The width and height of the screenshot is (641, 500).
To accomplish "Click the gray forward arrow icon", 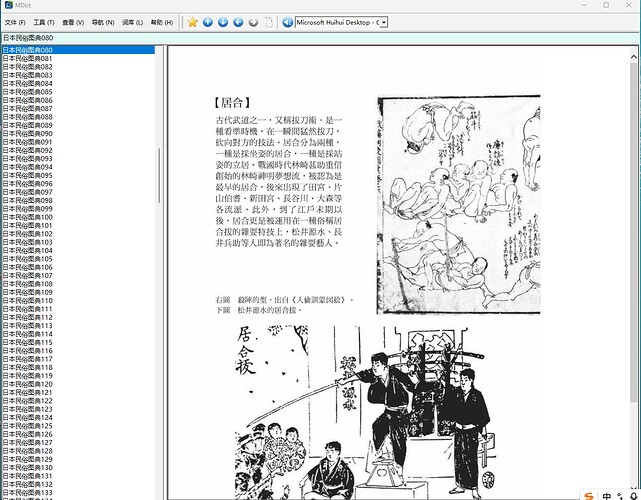I will [253, 22].
